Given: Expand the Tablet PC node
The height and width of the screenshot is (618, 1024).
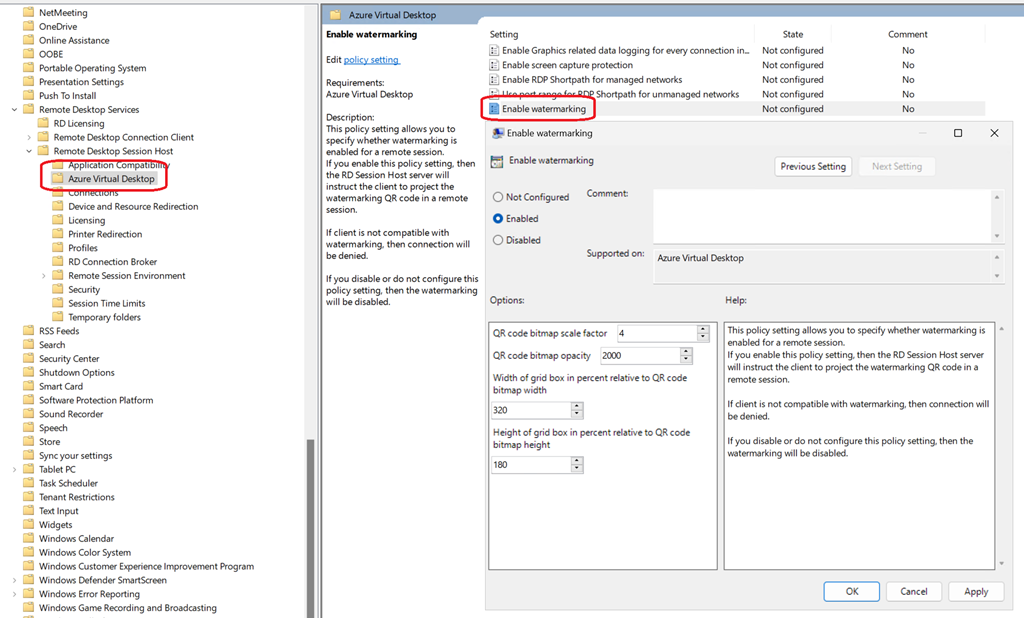Looking at the screenshot, I should (x=14, y=469).
